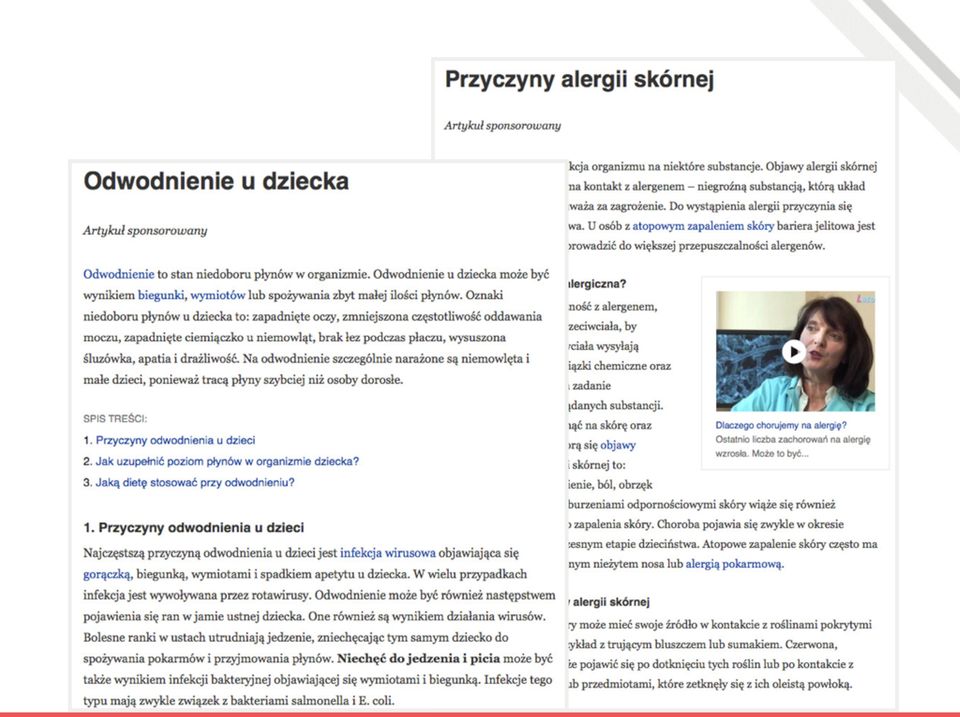This screenshot has width=960, height=717.
Task: Open the 'Odwodnienie' link in first paragraph
Action: point(119,274)
